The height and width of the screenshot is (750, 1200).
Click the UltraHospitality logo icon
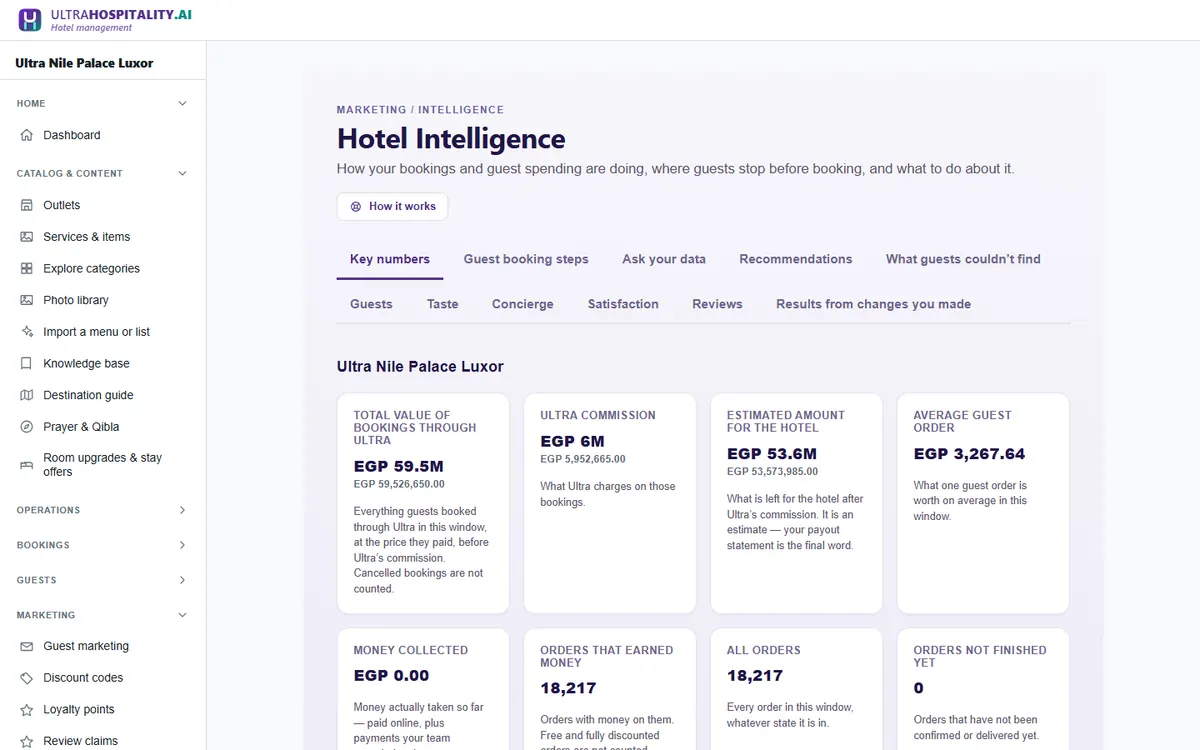pyautogui.click(x=30, y=20)
